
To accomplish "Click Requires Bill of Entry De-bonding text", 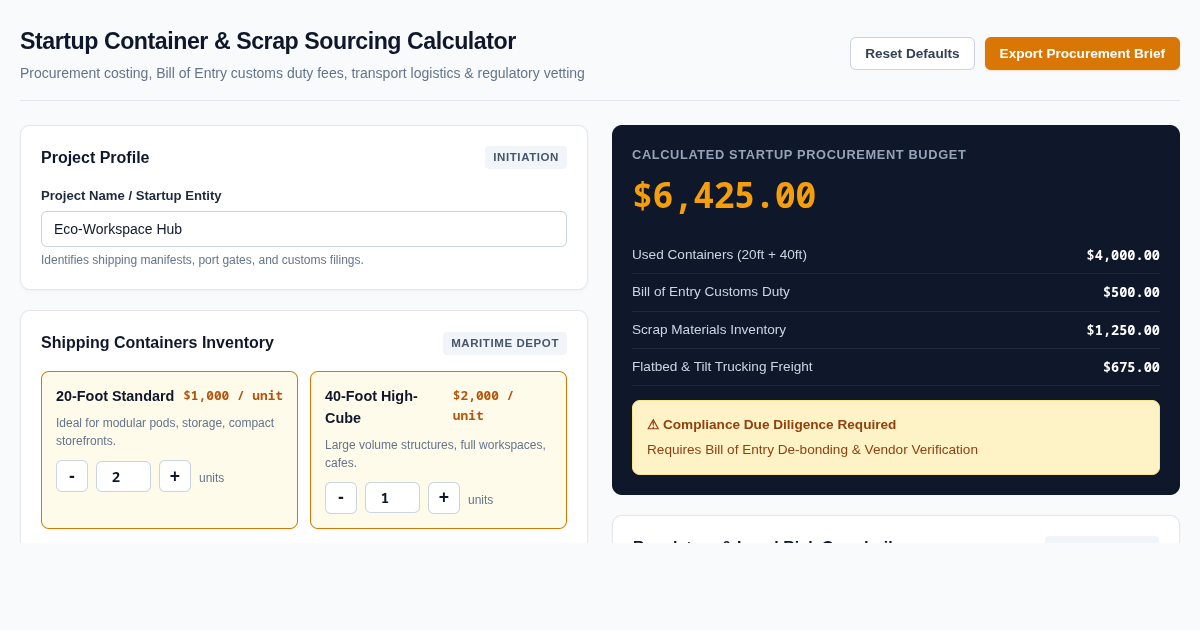I will 812,450.
